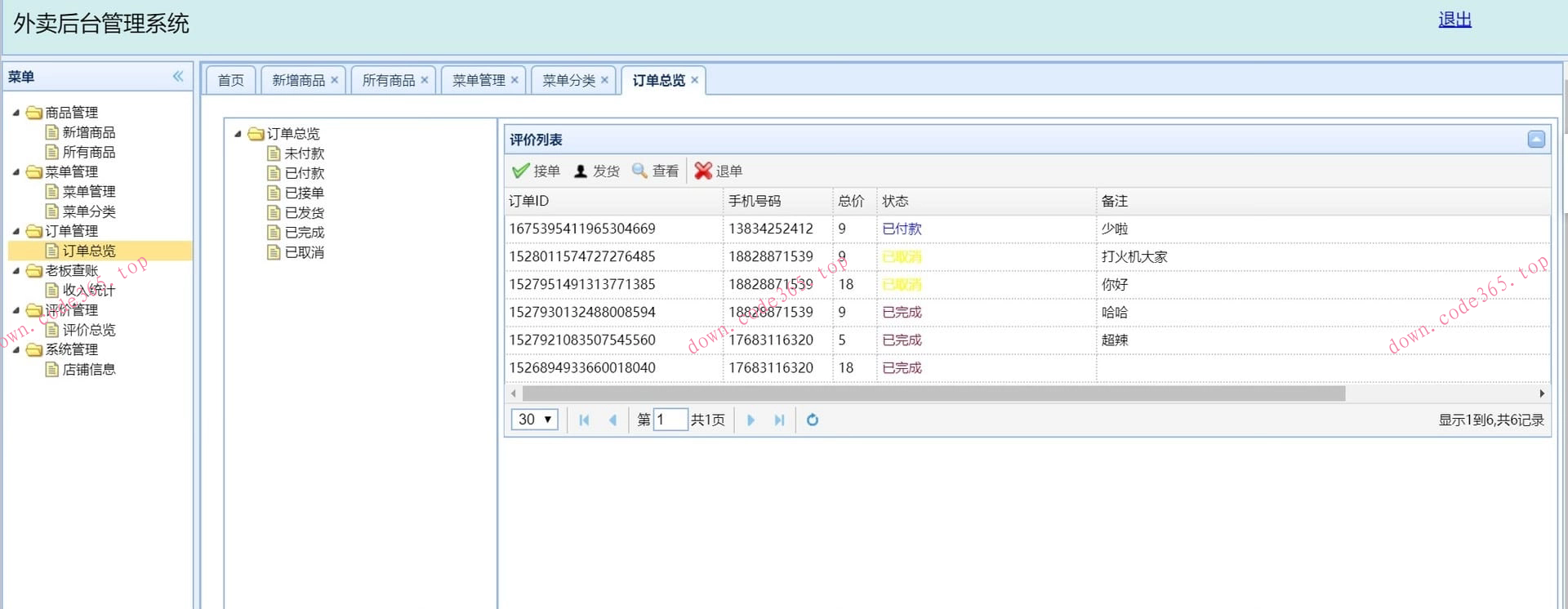Go to the next page arrow
Viewport: 1568px width, 609px height.
[751, 420]
